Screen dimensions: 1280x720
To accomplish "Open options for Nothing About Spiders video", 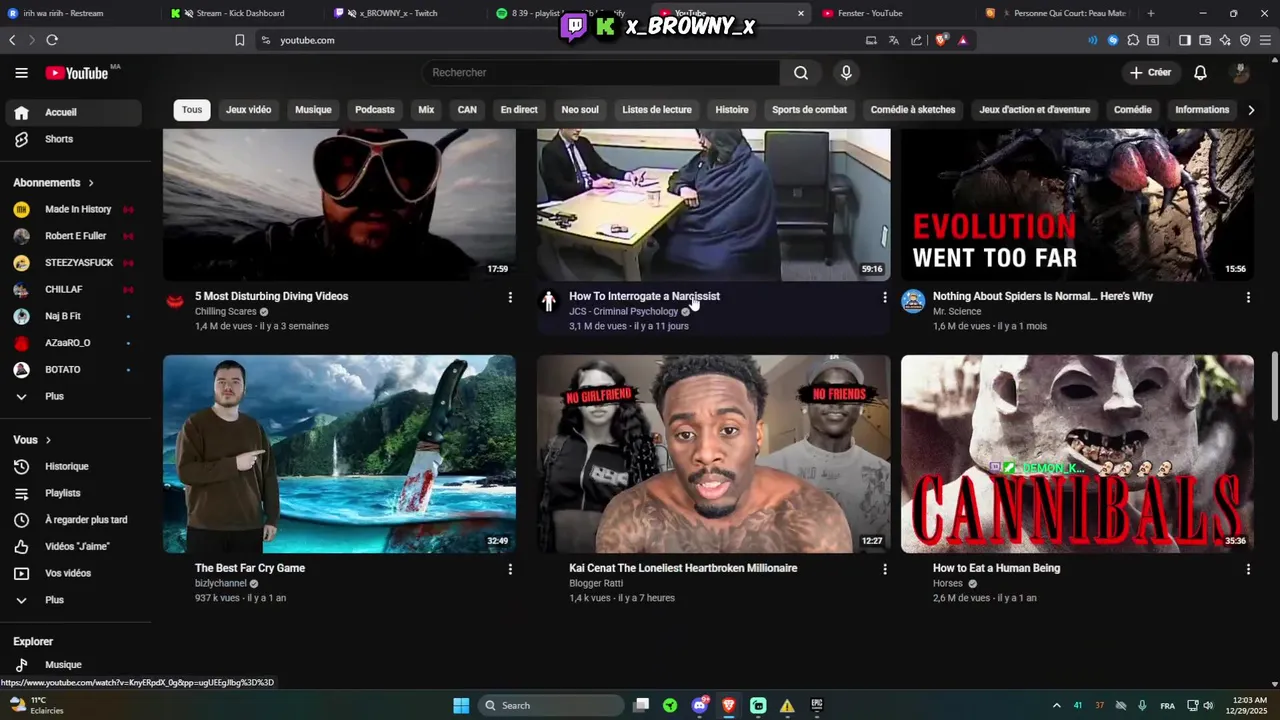I will pos(1248,297).
